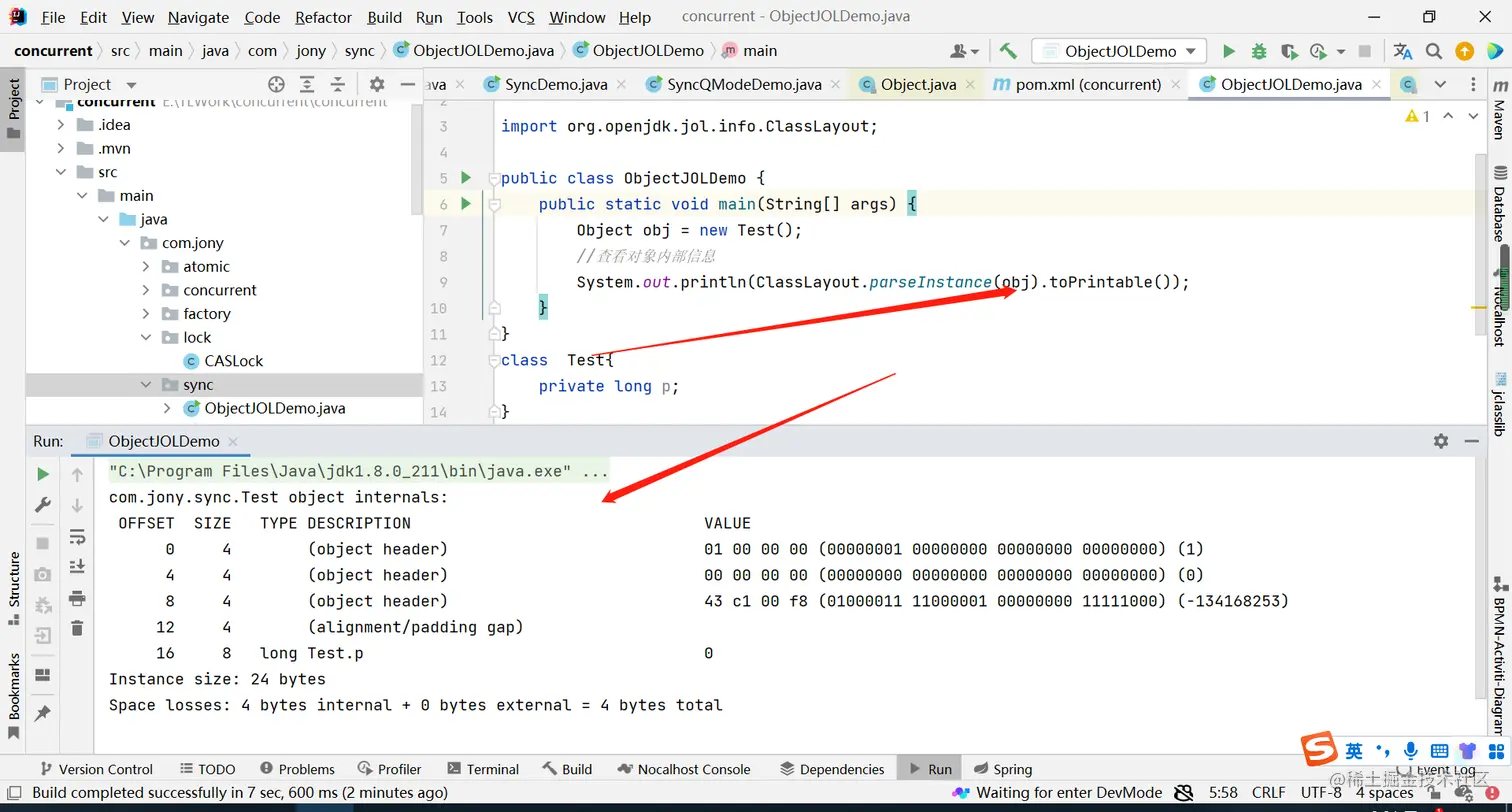Screen dimensions: 1512x812
Task: Open the Terminal tool window
Action: pyautogui.click(x=483, y=769)
